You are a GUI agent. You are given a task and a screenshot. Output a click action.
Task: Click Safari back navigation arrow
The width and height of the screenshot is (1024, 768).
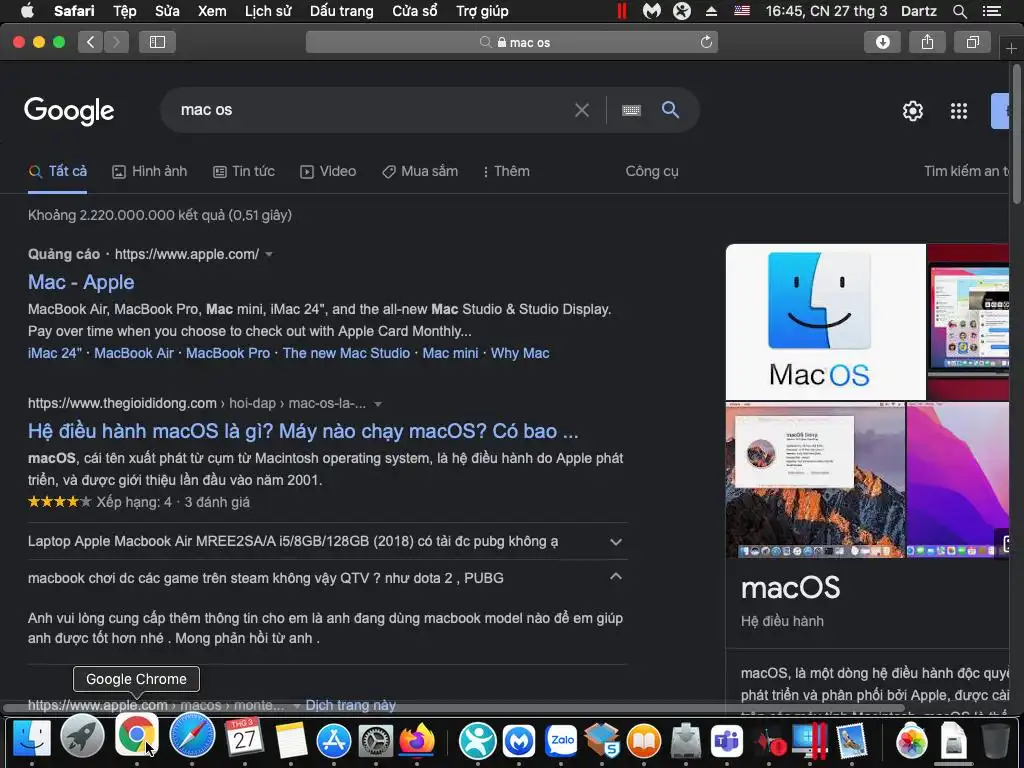tap(90, 42)
